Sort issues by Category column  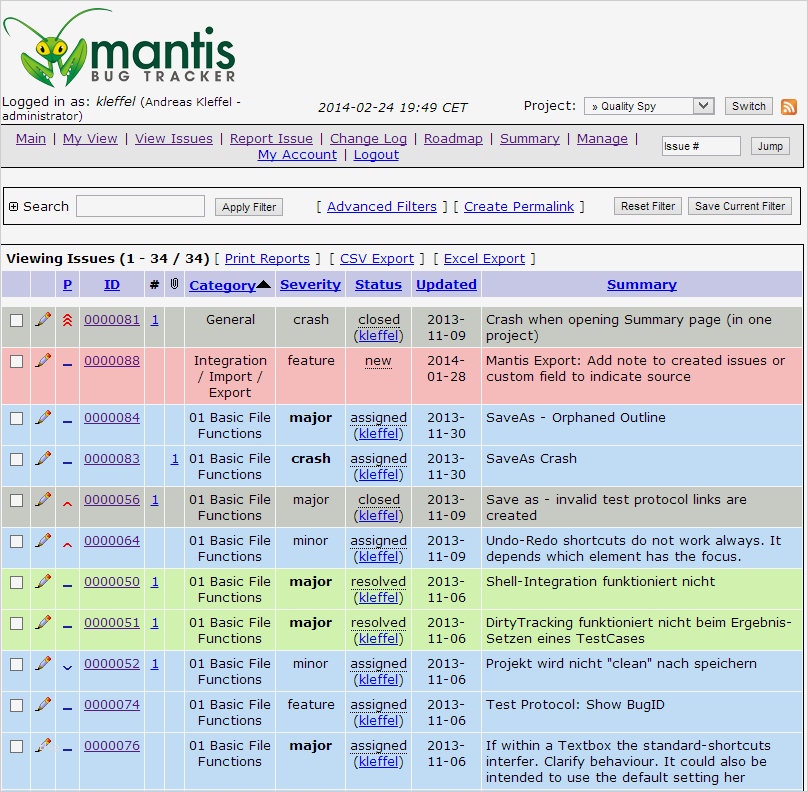[x=222, y=285]
